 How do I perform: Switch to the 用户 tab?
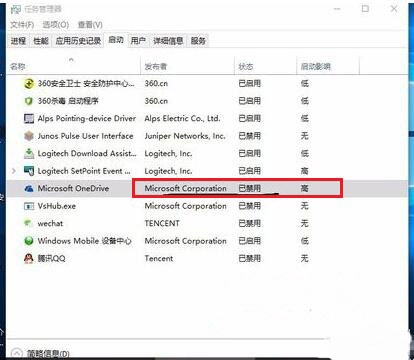(138, 41)
